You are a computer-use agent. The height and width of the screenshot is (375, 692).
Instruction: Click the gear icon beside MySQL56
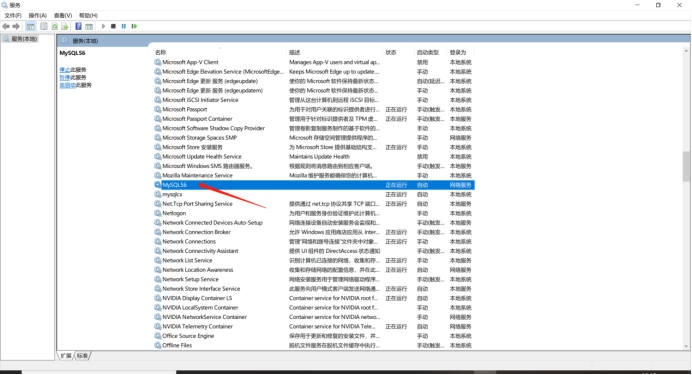[x=158, y=185]
